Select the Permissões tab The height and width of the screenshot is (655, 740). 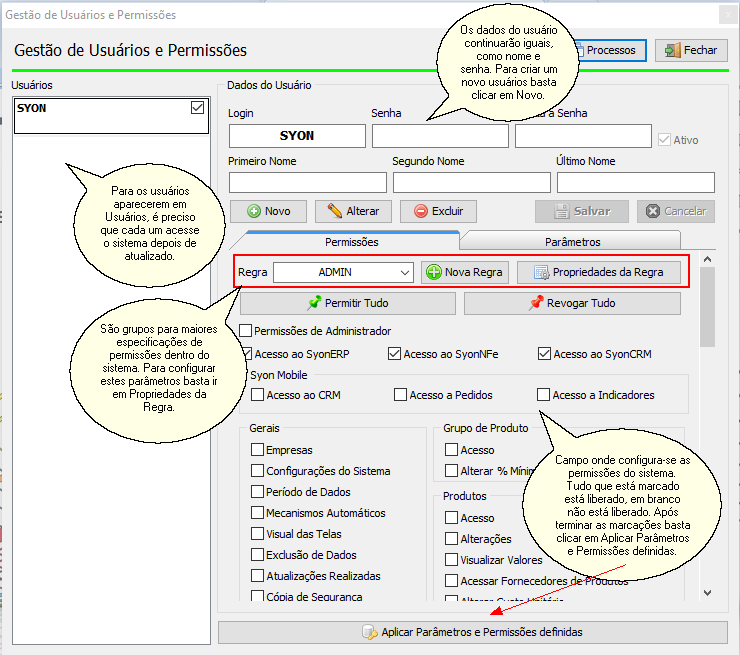point(344,242)
